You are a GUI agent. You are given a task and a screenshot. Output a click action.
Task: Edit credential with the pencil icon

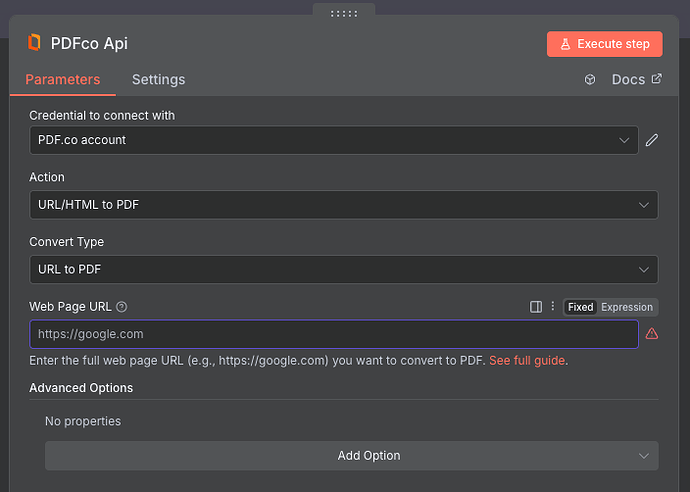(652, 140)
